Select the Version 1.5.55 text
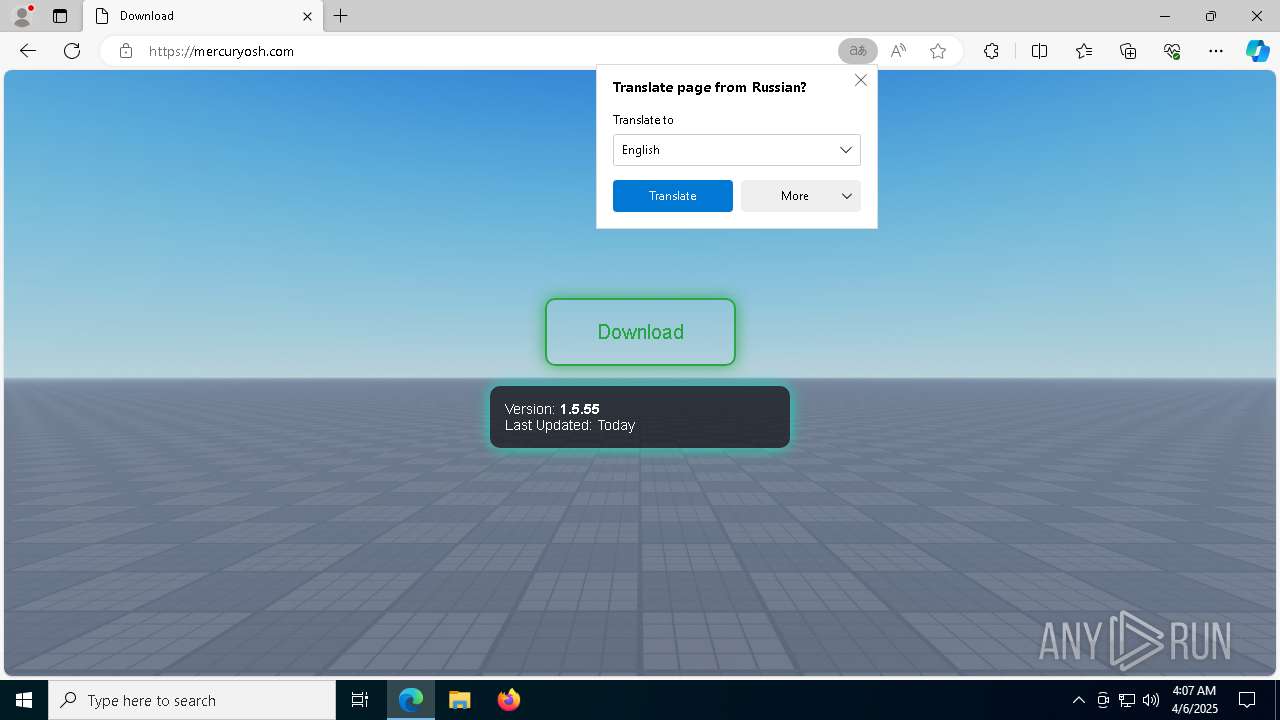 pos(552,409)
